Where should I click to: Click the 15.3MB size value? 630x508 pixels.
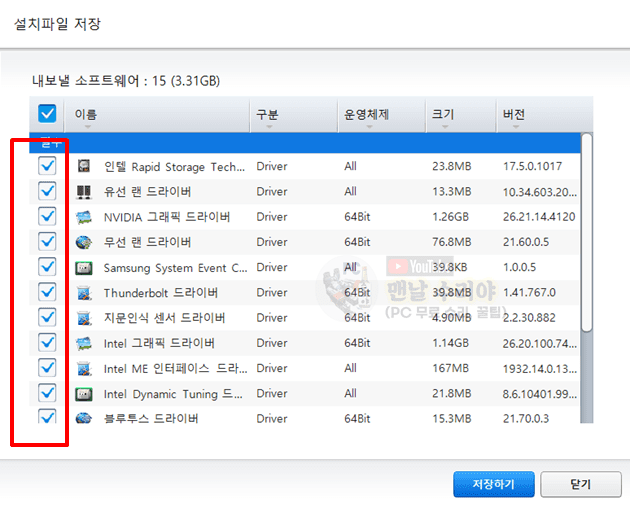pos(452,419)
